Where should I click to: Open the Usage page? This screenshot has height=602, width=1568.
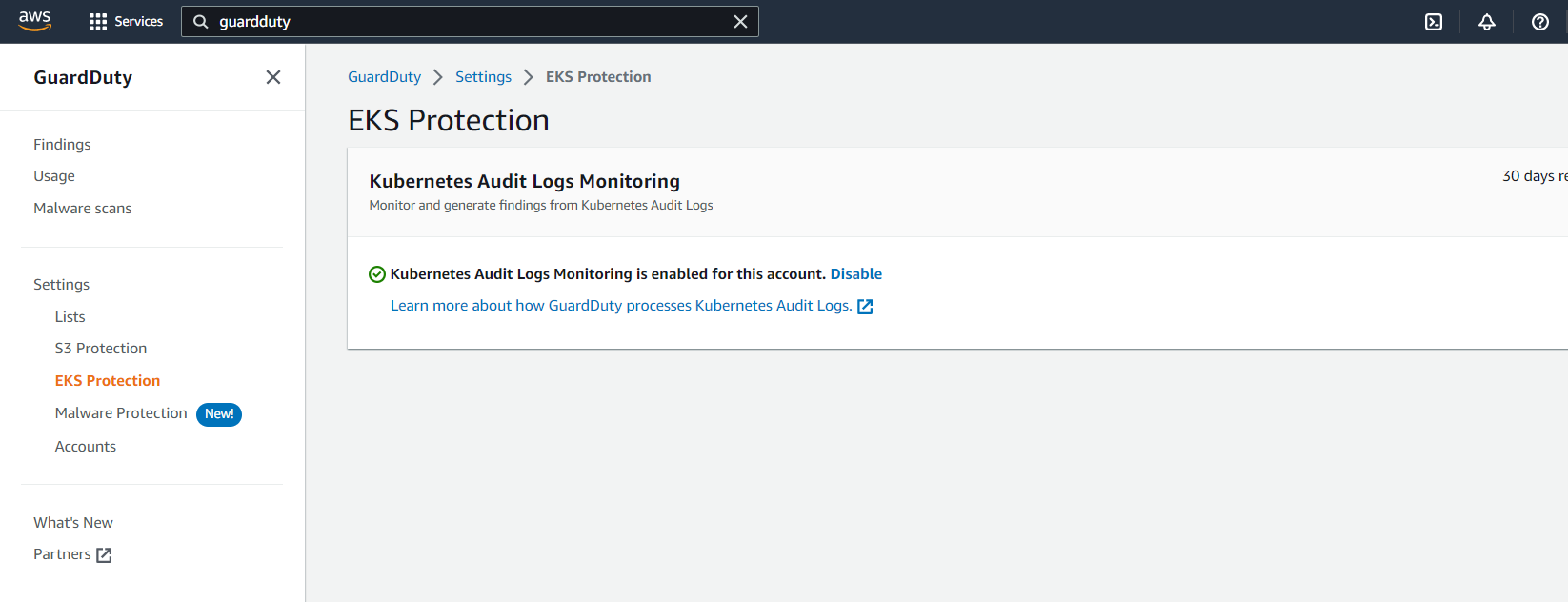click(x=54, y=176)
